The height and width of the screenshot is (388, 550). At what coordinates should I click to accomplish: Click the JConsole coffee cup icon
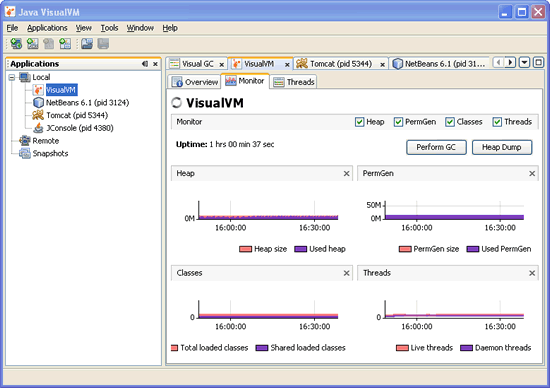click(38, 128)
